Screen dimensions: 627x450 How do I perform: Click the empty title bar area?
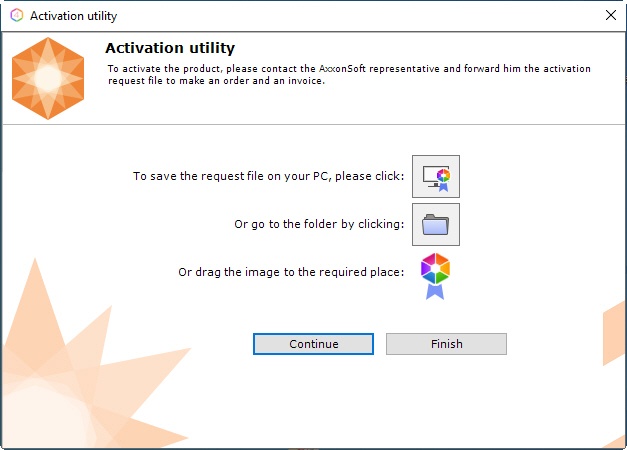coord(350,15)
